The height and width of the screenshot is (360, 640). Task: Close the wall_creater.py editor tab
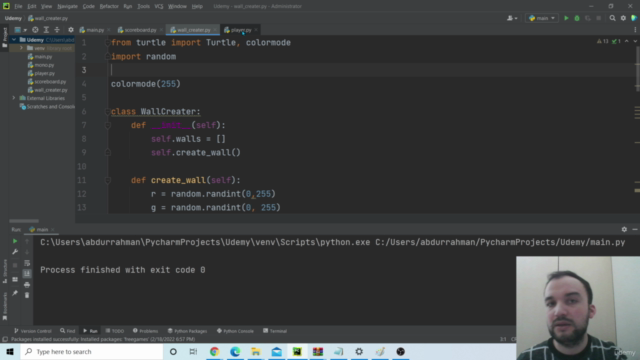215,30
